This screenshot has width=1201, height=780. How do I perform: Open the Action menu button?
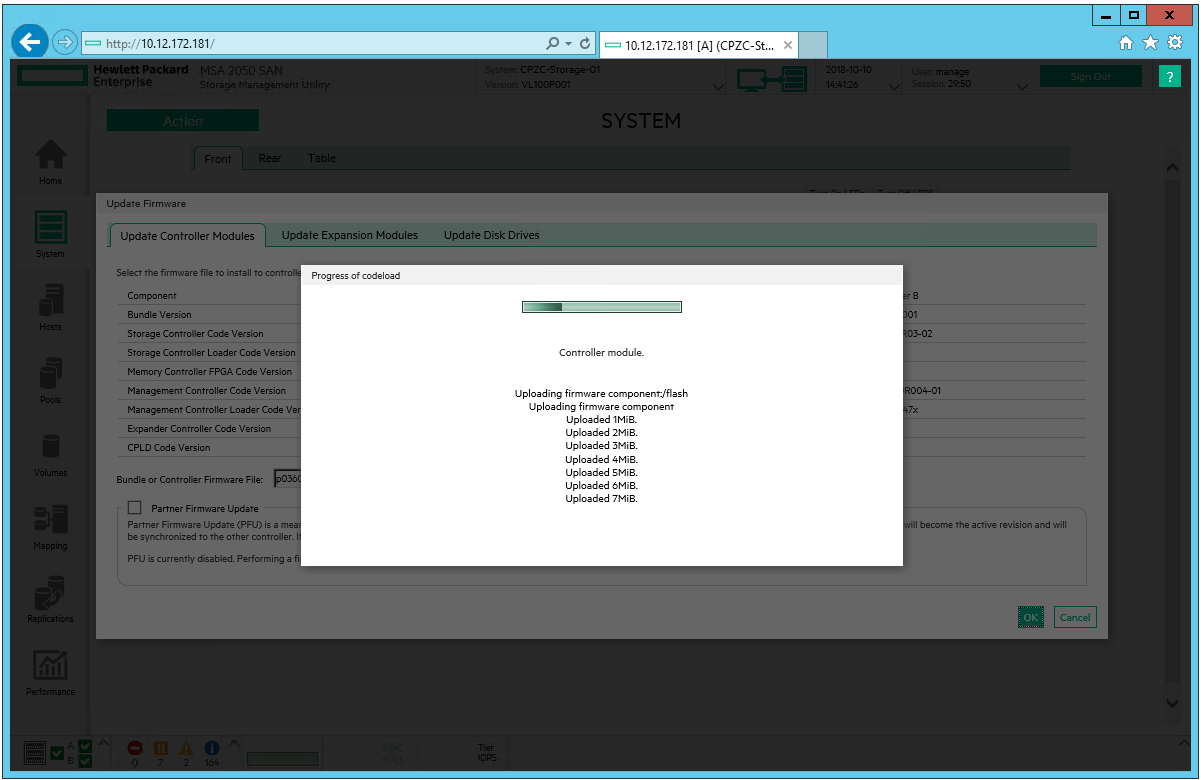coord(183,121)
